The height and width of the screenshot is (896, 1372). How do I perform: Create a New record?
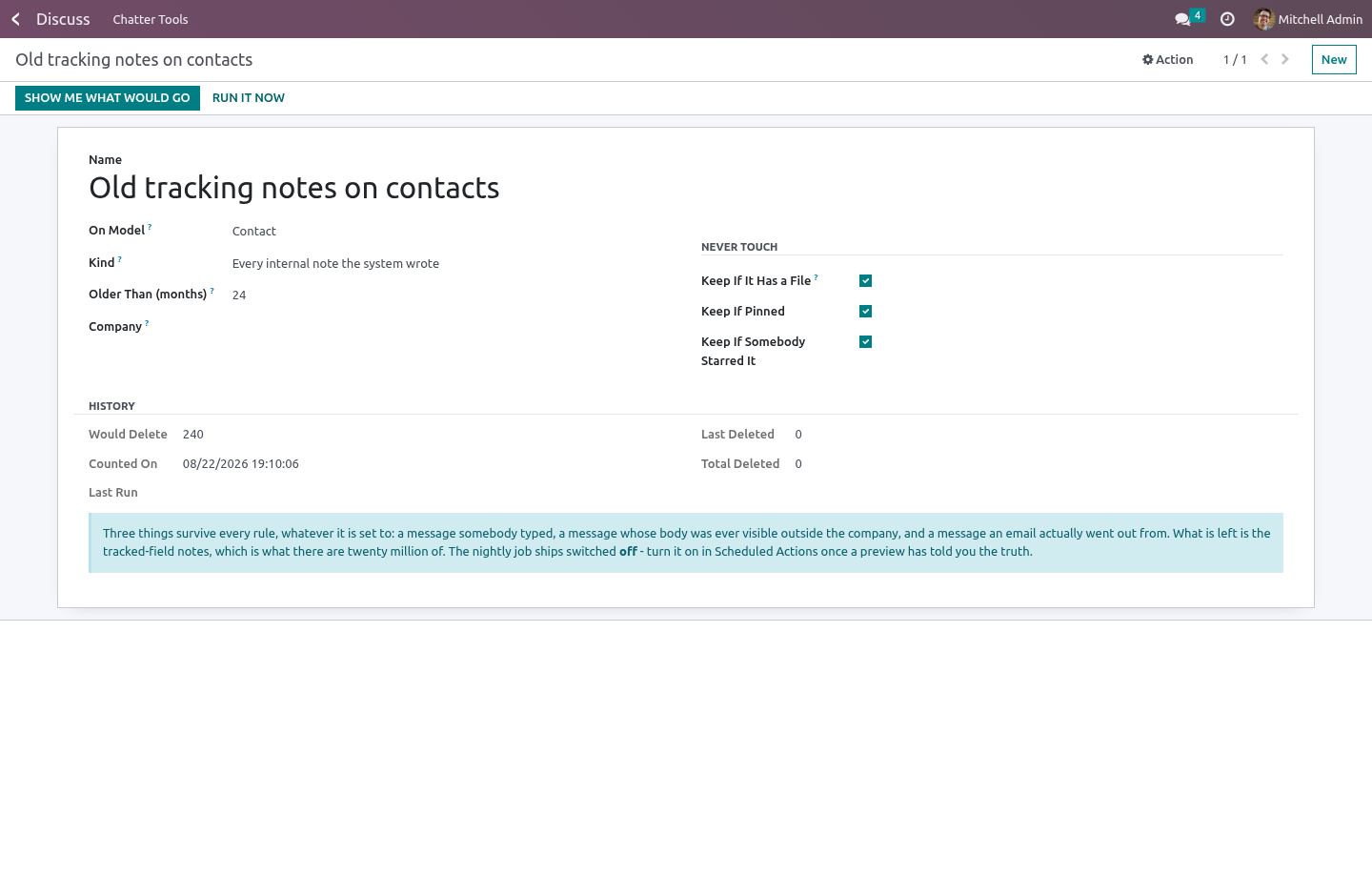1334,59
